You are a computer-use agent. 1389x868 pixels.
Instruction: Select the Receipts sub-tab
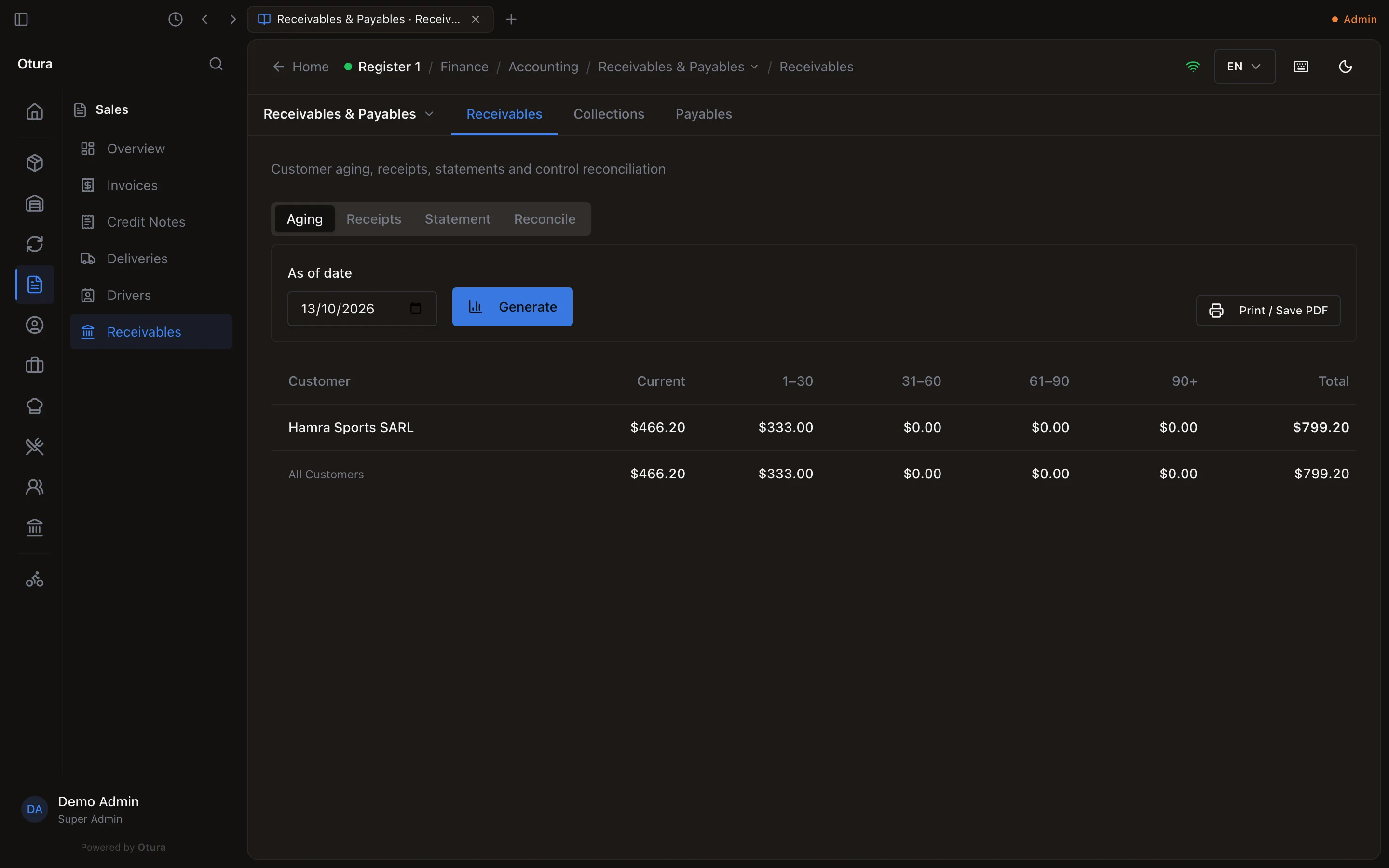(x=373, y=219)
